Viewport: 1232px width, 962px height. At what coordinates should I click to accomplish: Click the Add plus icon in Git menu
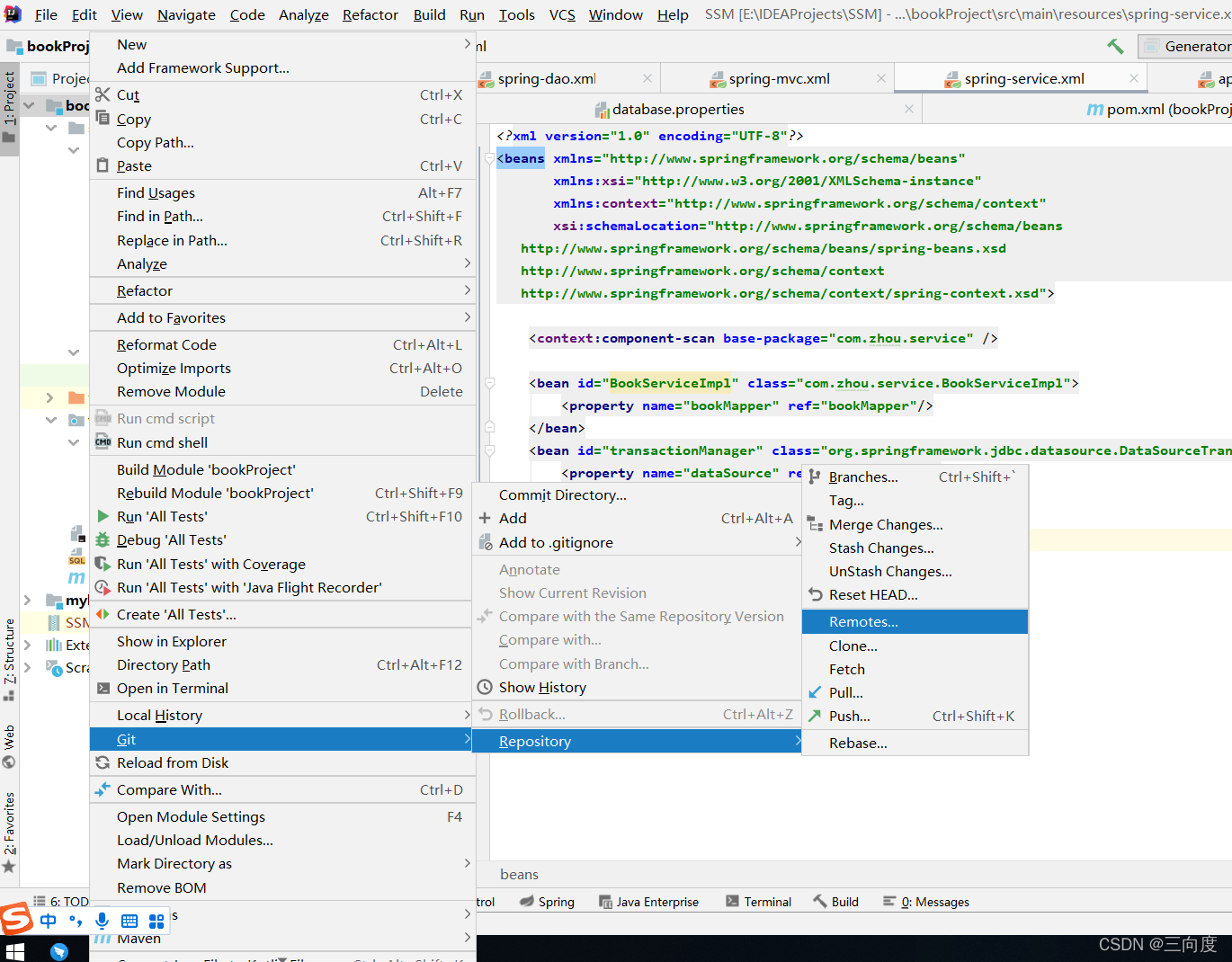485,518
